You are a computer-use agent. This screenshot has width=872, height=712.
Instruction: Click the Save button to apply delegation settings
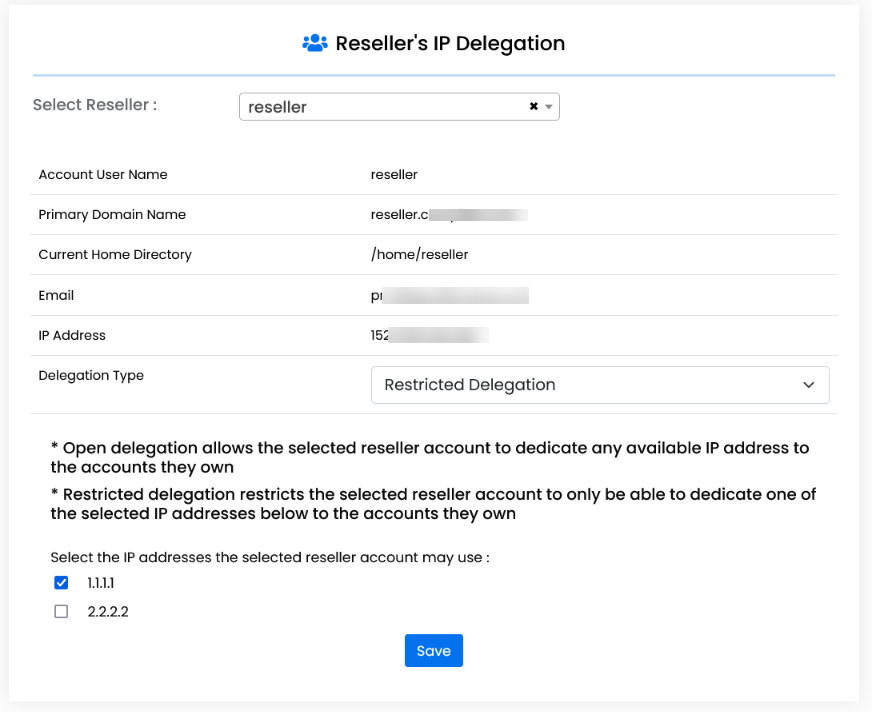click(433, 650)
